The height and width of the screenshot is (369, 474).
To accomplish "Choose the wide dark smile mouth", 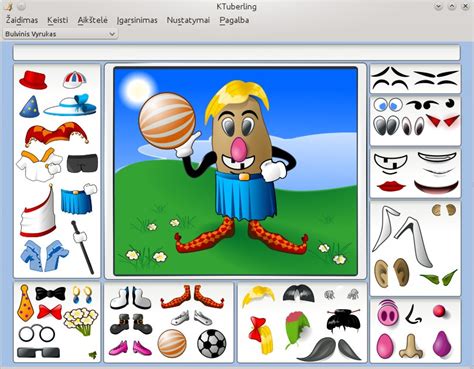I will point(436,187).
